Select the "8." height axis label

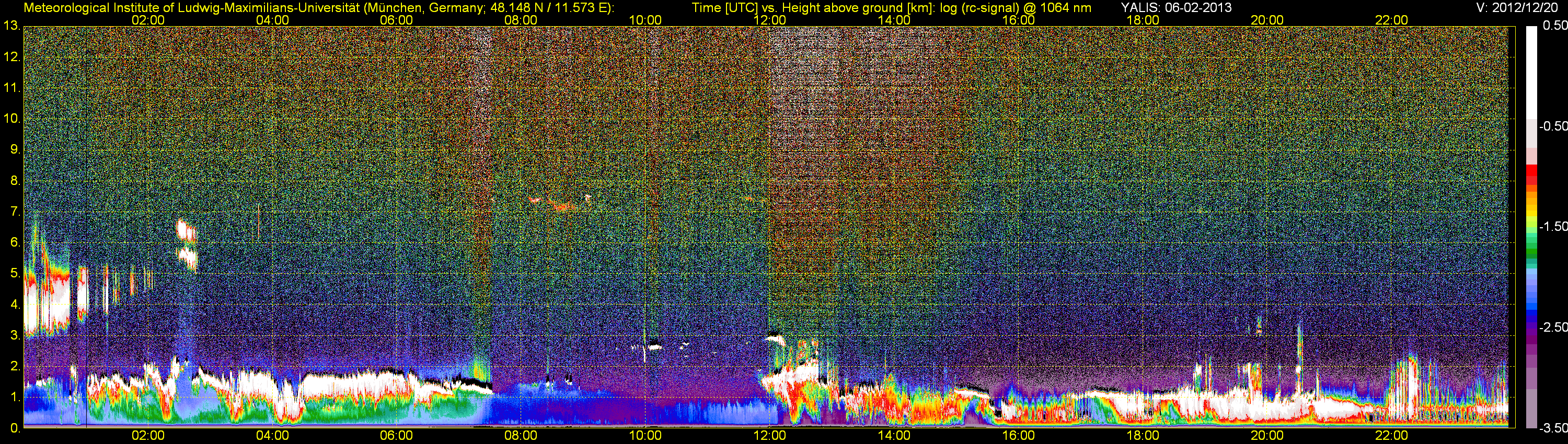[15, 181]
